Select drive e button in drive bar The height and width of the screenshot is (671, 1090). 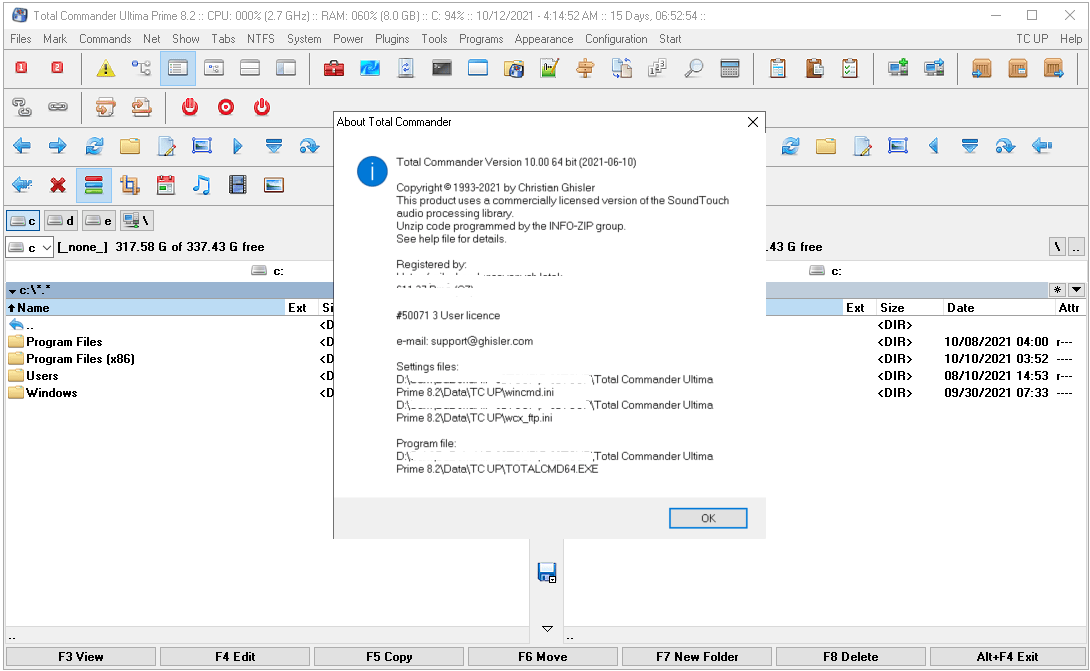point(99,220)
